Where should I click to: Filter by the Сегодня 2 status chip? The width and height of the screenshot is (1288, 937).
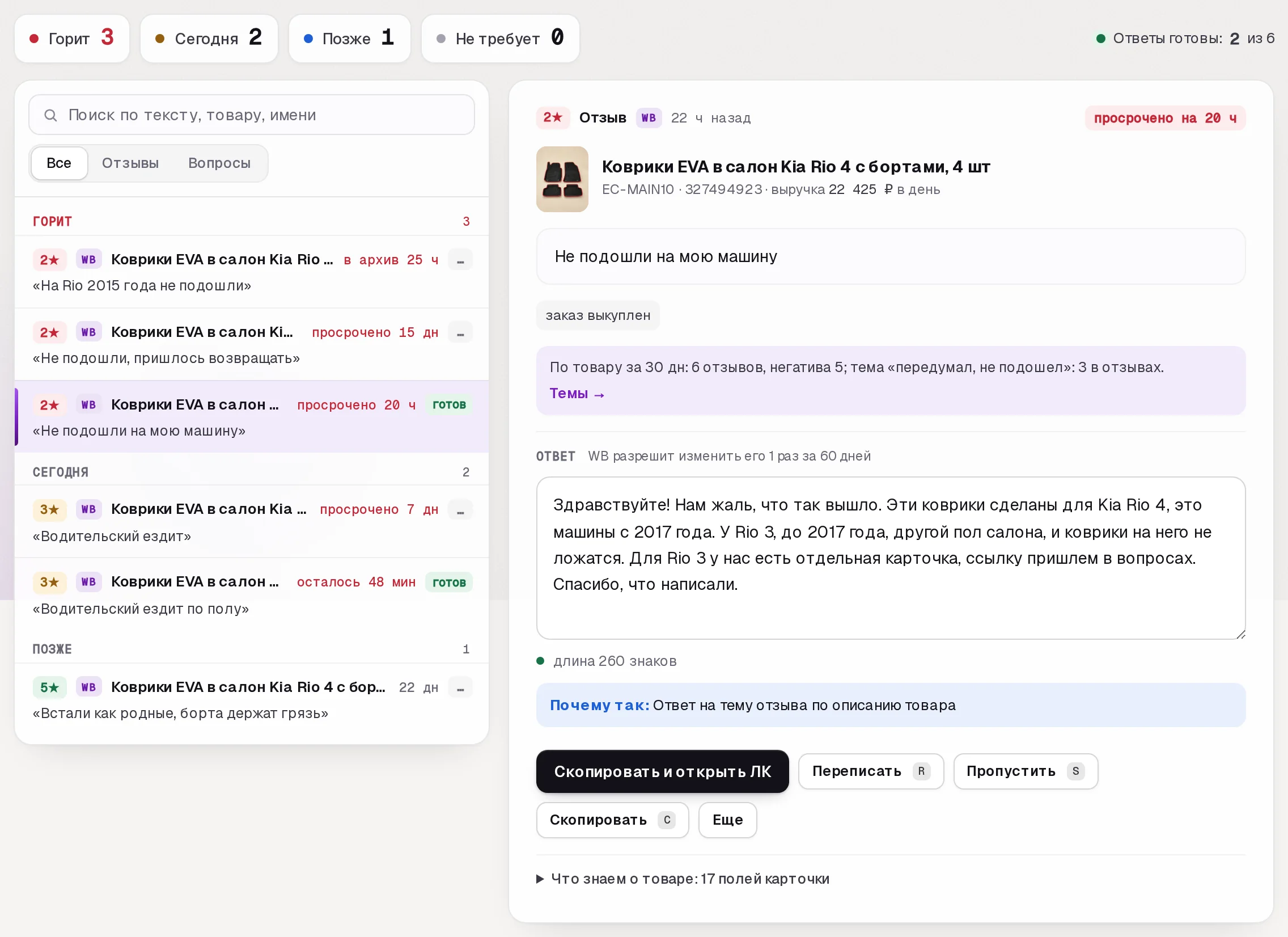click(209, 39)
